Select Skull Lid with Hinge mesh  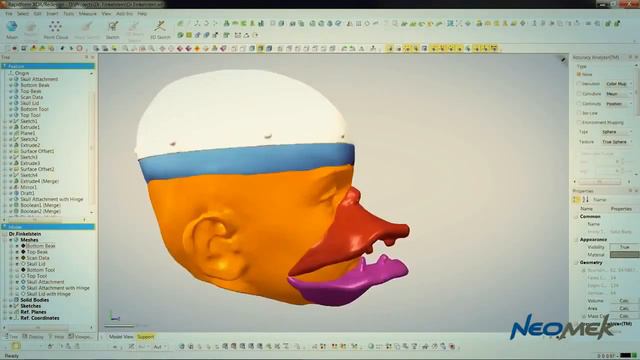pos(49,294)
